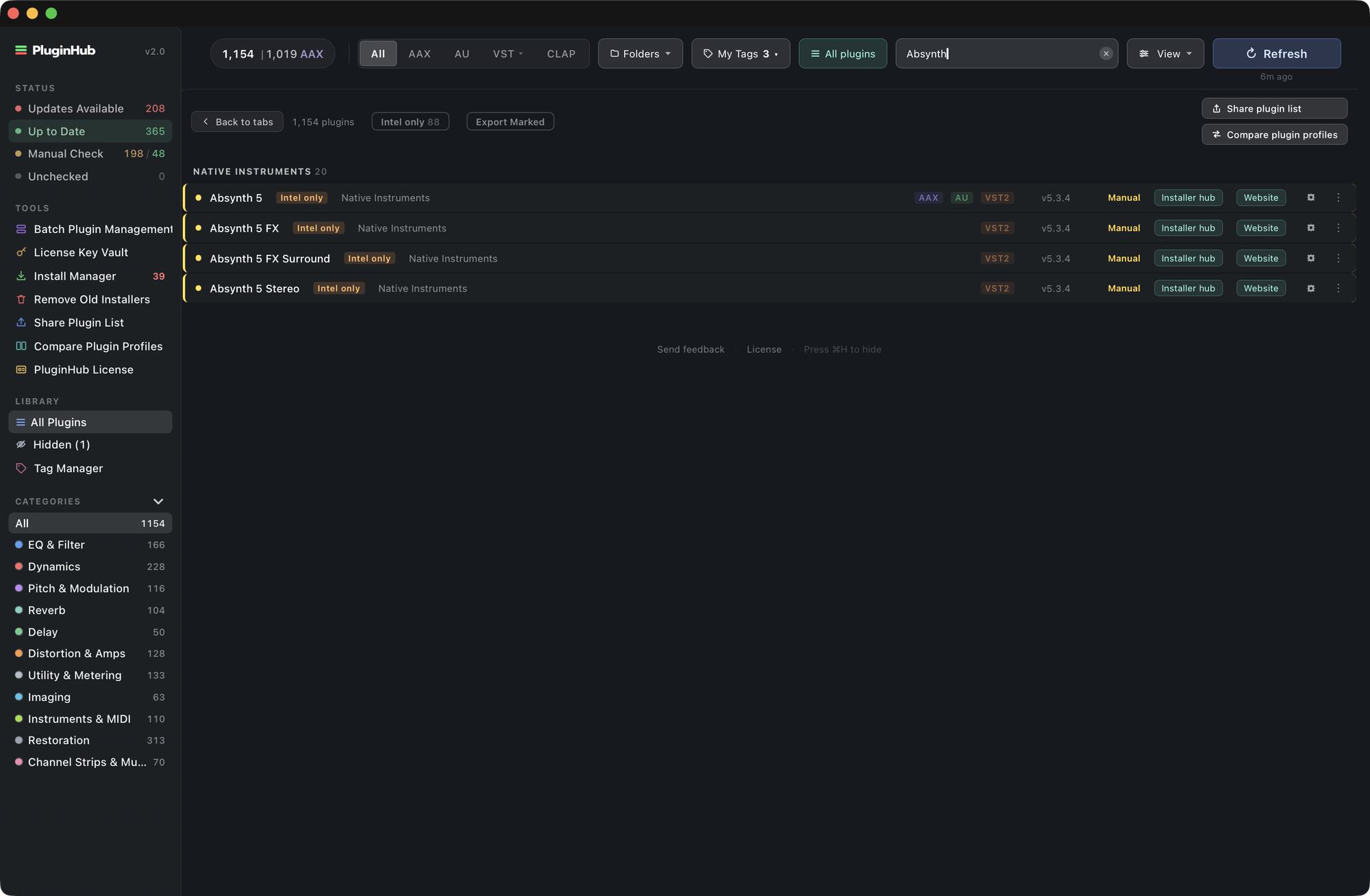Viewport: 1370px width, 896px height.
Task: Toggle All plugins filter button
Action: pos(843,53)
